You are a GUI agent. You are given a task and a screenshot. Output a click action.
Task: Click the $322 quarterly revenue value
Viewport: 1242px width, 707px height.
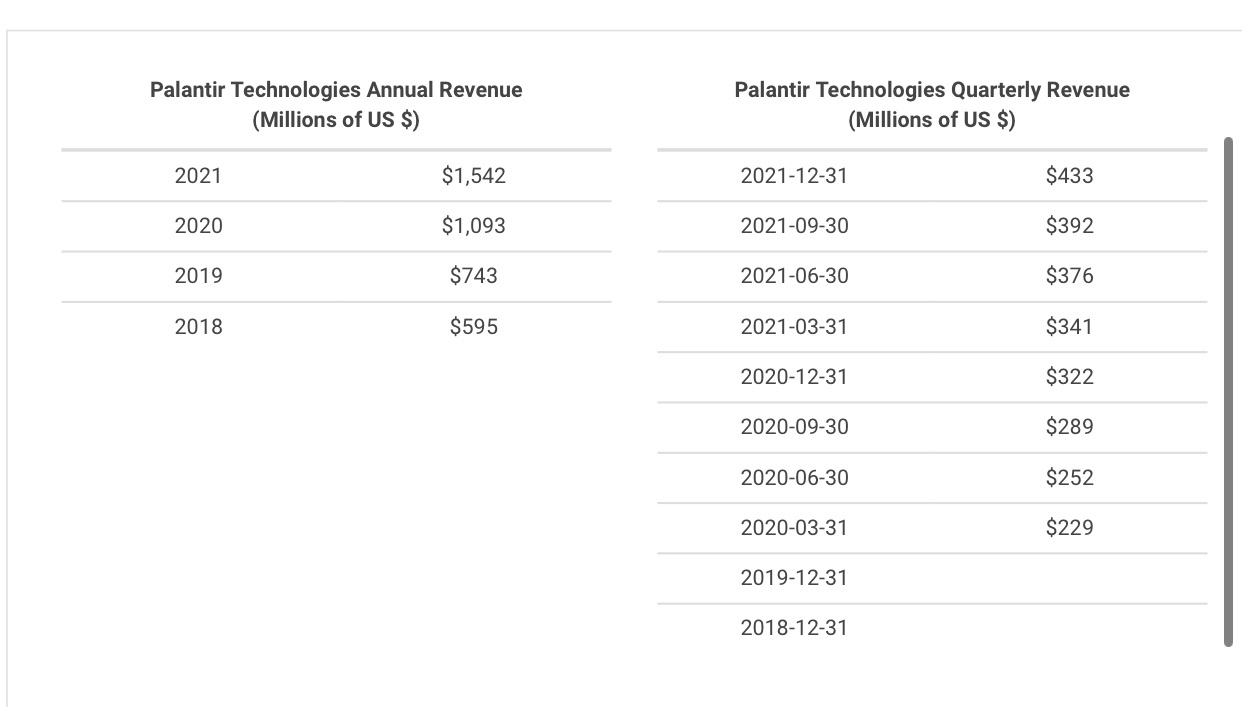1069,377
